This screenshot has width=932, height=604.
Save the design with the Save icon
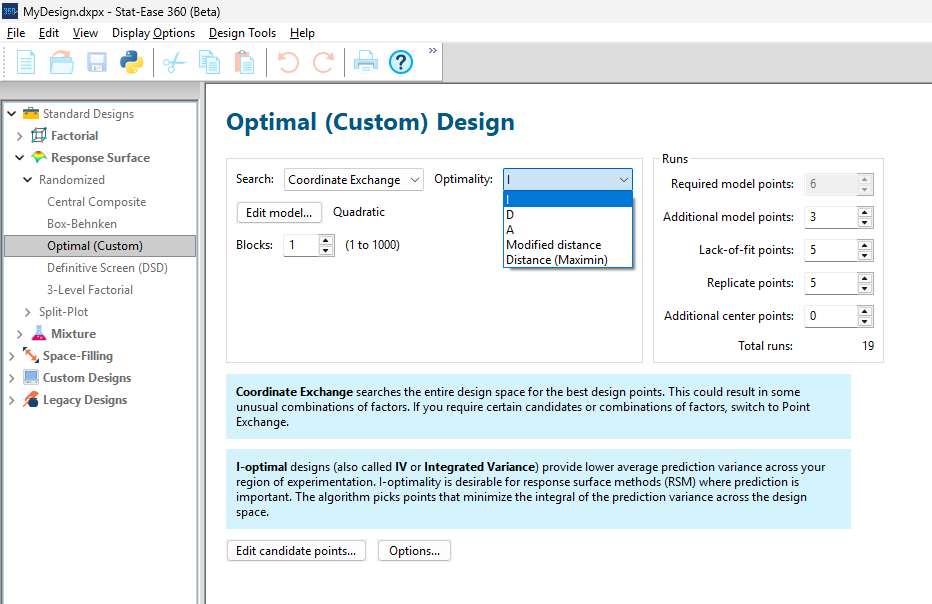[95, 61]
